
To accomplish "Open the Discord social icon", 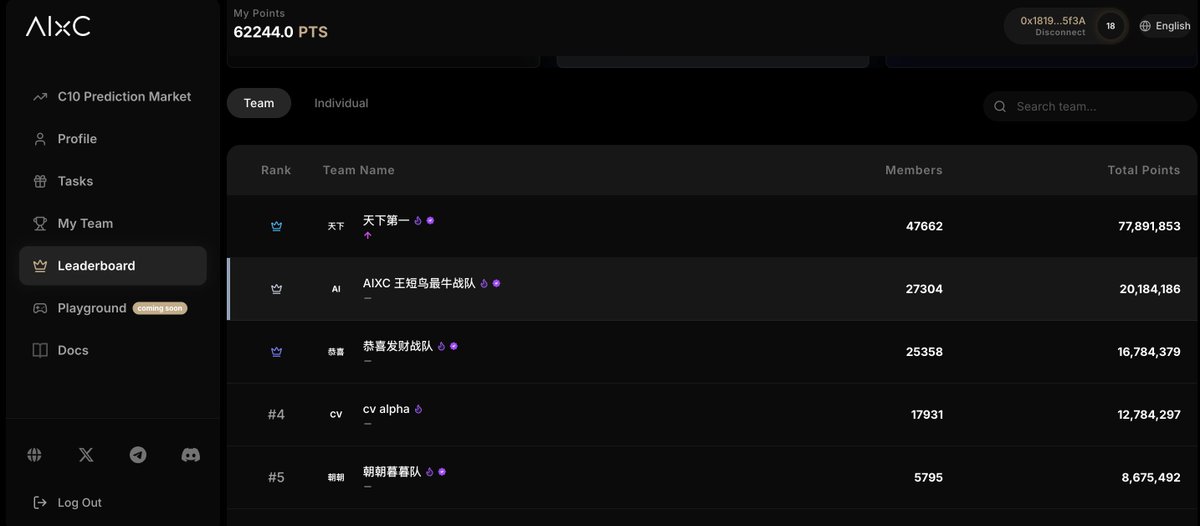I will (190, 455).
